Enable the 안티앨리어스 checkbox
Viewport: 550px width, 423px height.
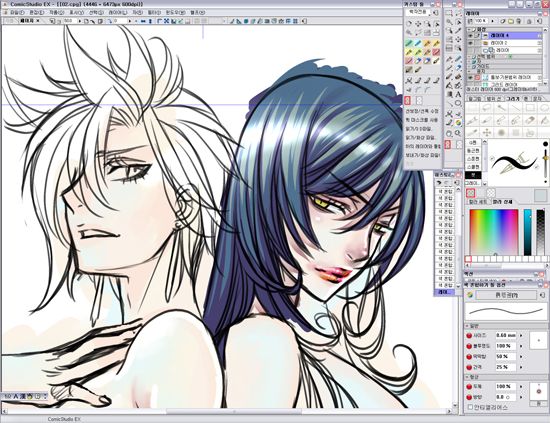tap(470, 407)
